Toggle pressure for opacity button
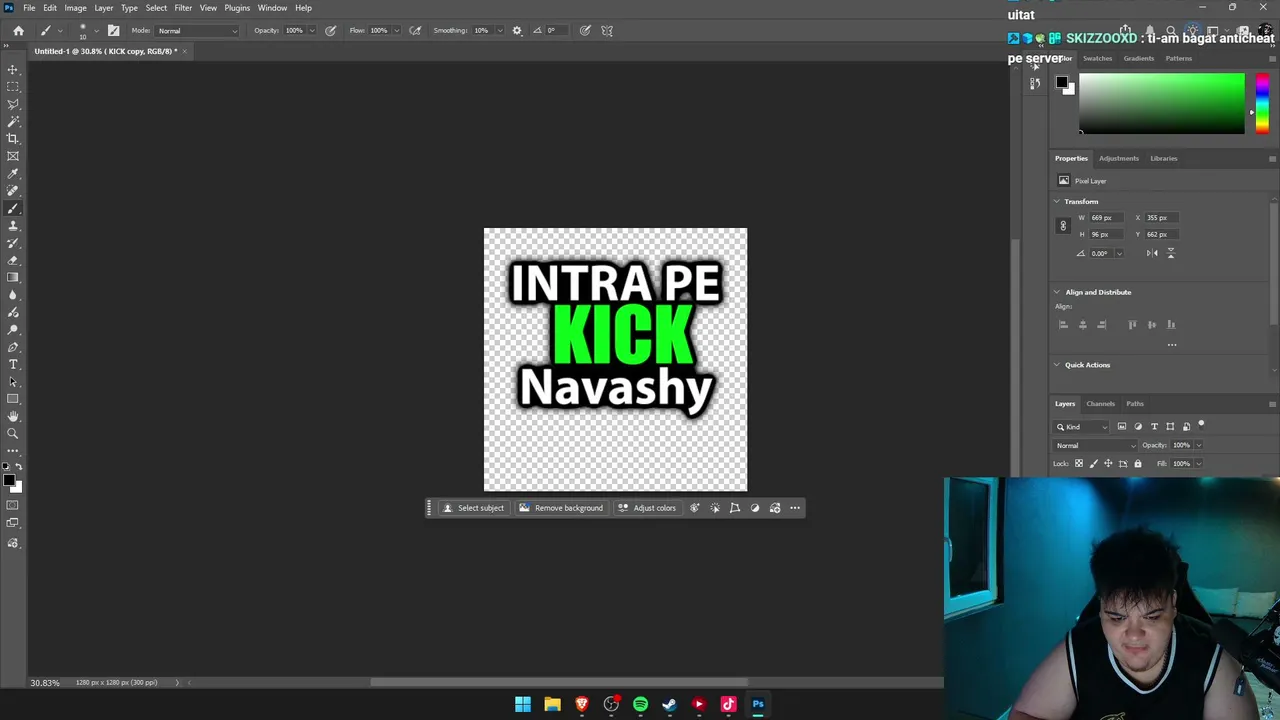Screen dimensions: 1280x720 point(330,30)
